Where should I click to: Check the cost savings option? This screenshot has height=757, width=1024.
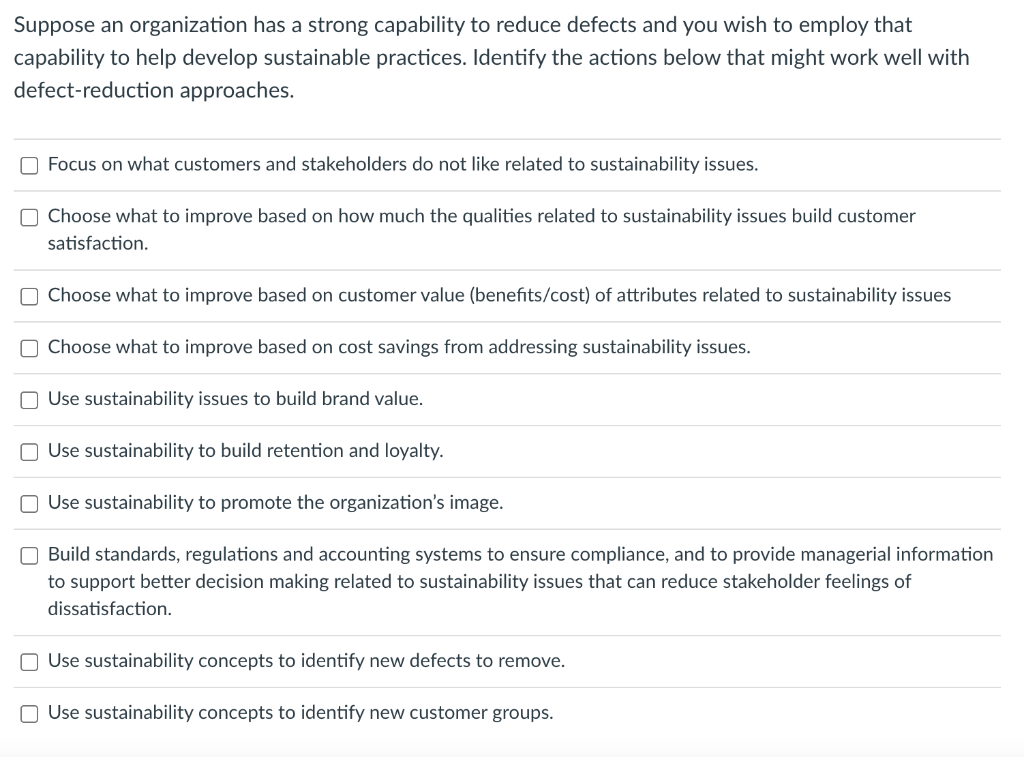30,348
